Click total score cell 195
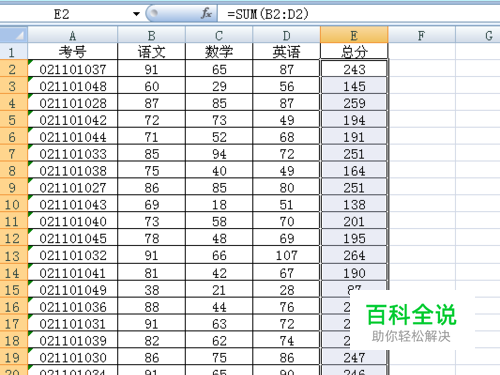This screenshot has width=500, height=375. 354,238
